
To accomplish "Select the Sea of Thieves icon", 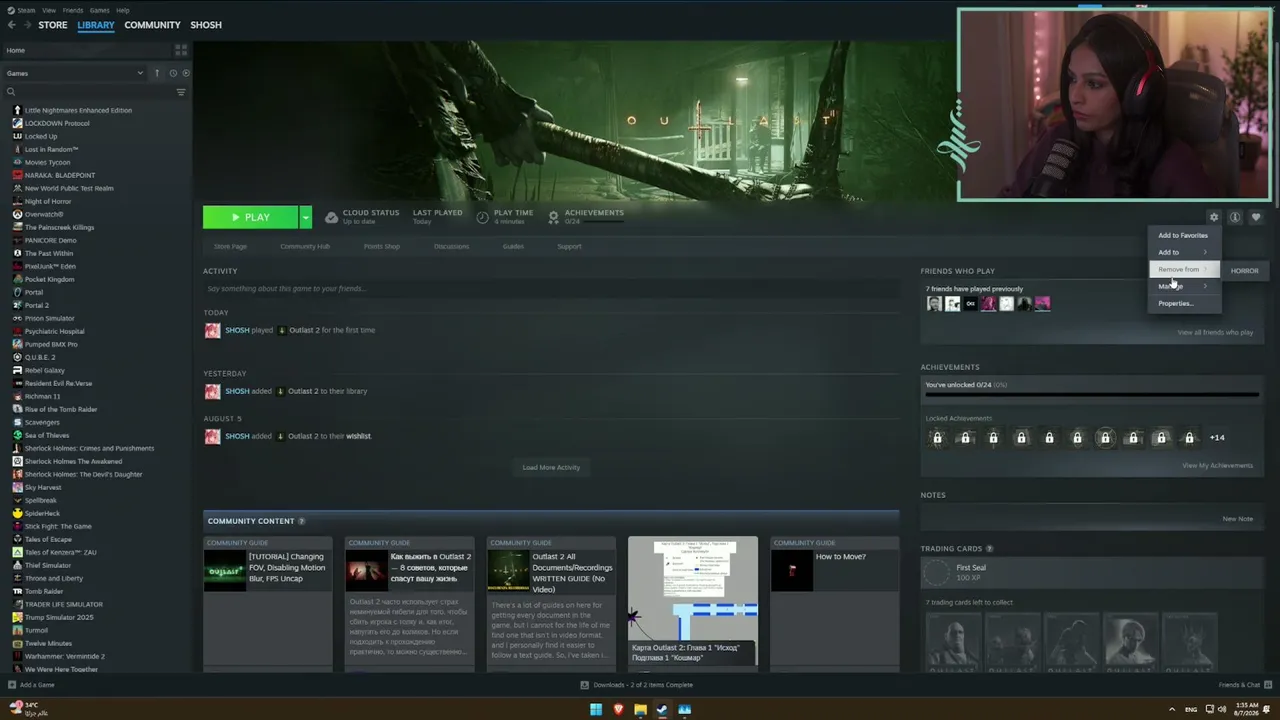I will click(17, 435).
